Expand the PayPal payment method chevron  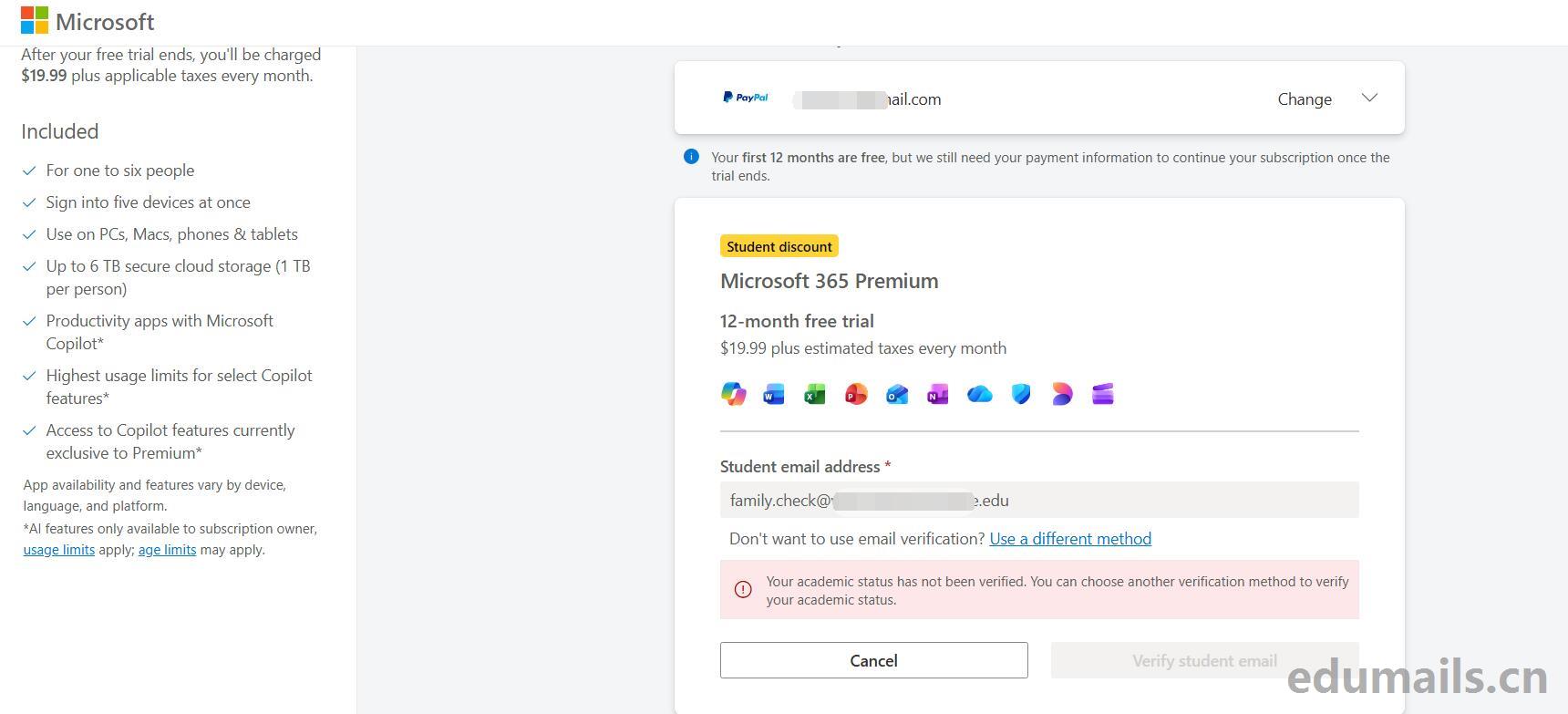[1369, 98]
